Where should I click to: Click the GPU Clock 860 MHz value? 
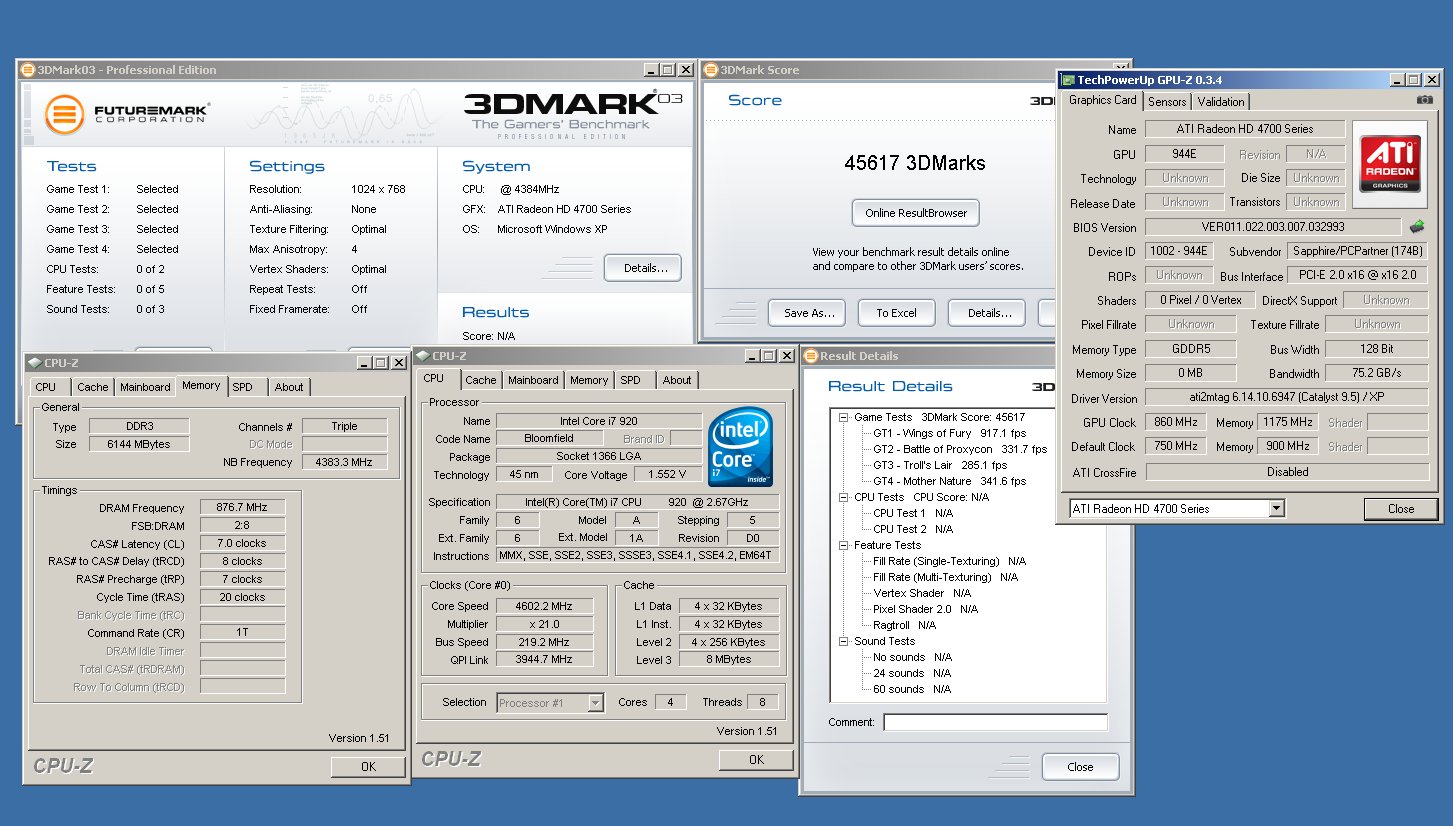tap(1176, 422)
